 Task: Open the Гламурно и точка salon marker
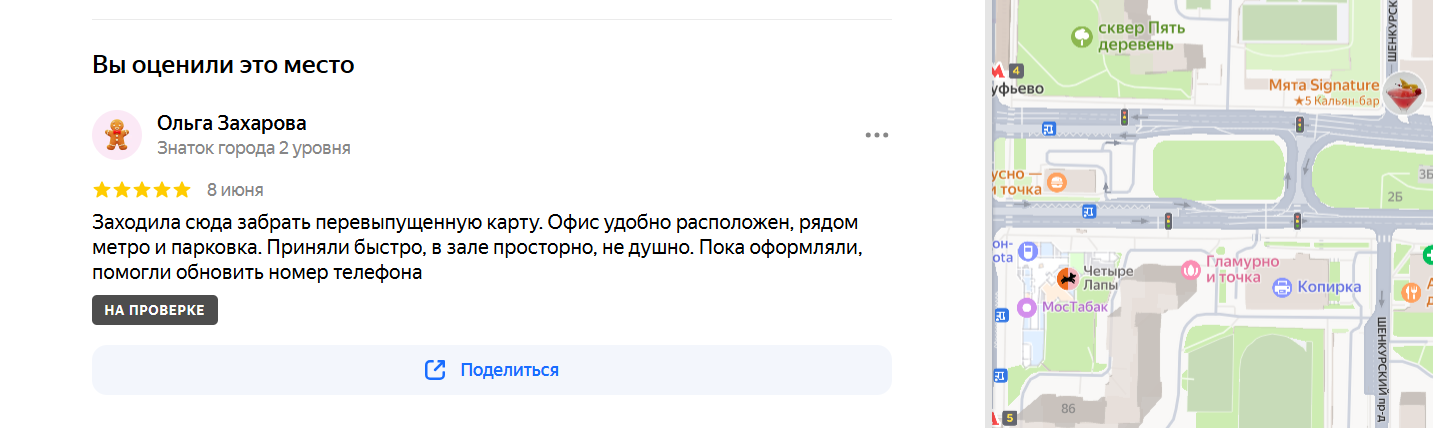[x=1191, y=269]
